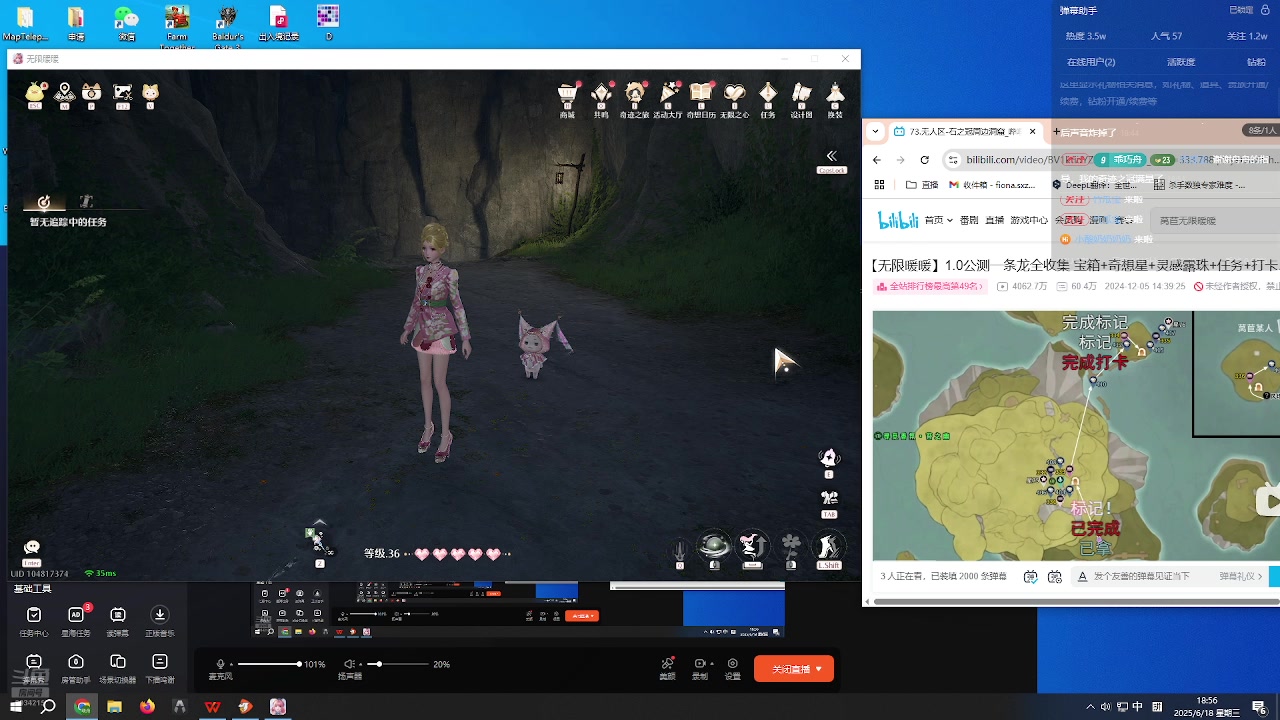The width and height of the screenshot is (1280, 720).
Task: Toggle the lock icon in 弹幕助手 panel
Action: pos(1264,10)
